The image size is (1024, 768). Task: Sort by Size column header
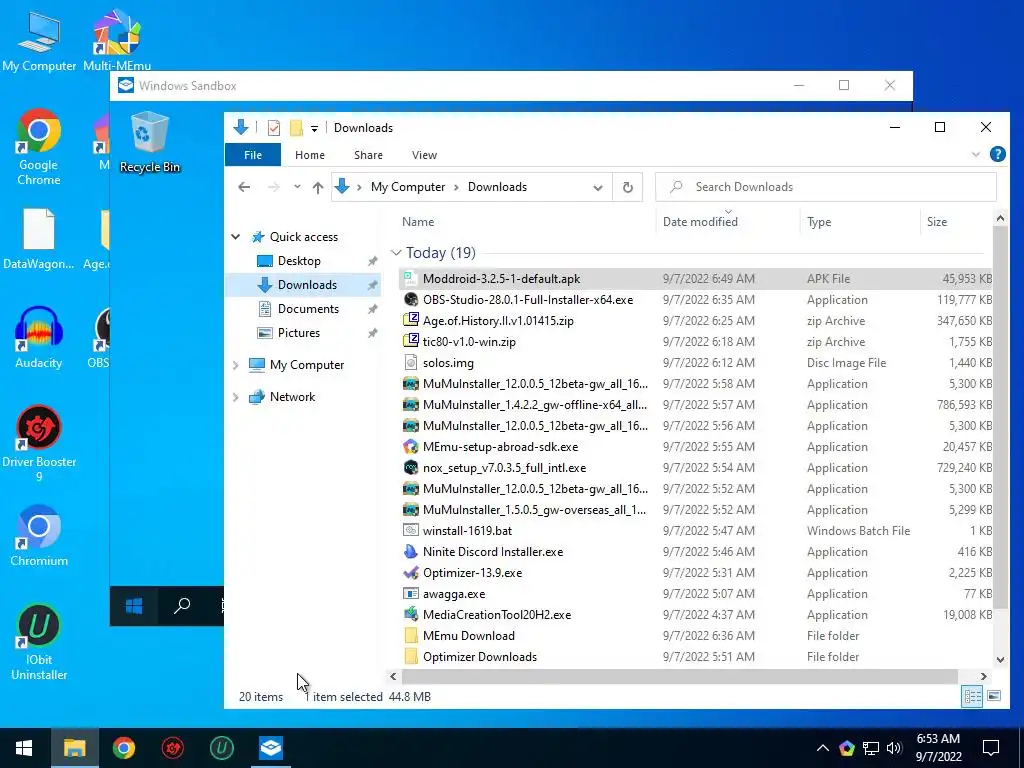(956, 222)
